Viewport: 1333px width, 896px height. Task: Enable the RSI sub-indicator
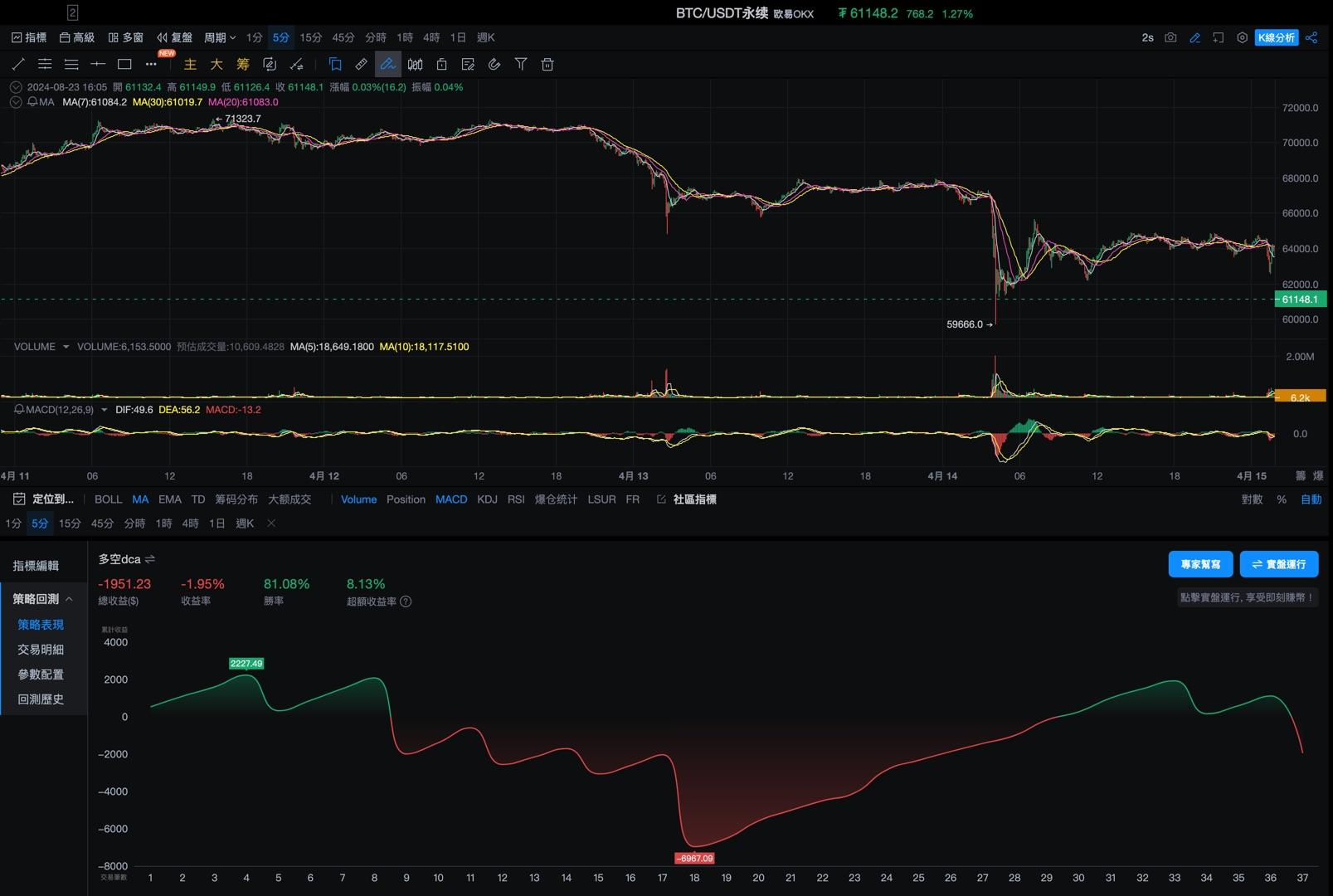[516, 499]
